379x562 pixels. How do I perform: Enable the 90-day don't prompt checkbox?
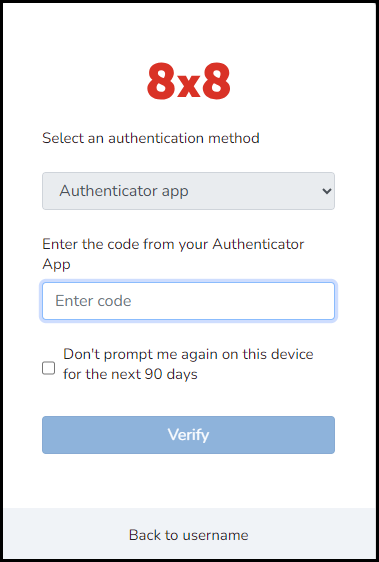click(48, 368)
